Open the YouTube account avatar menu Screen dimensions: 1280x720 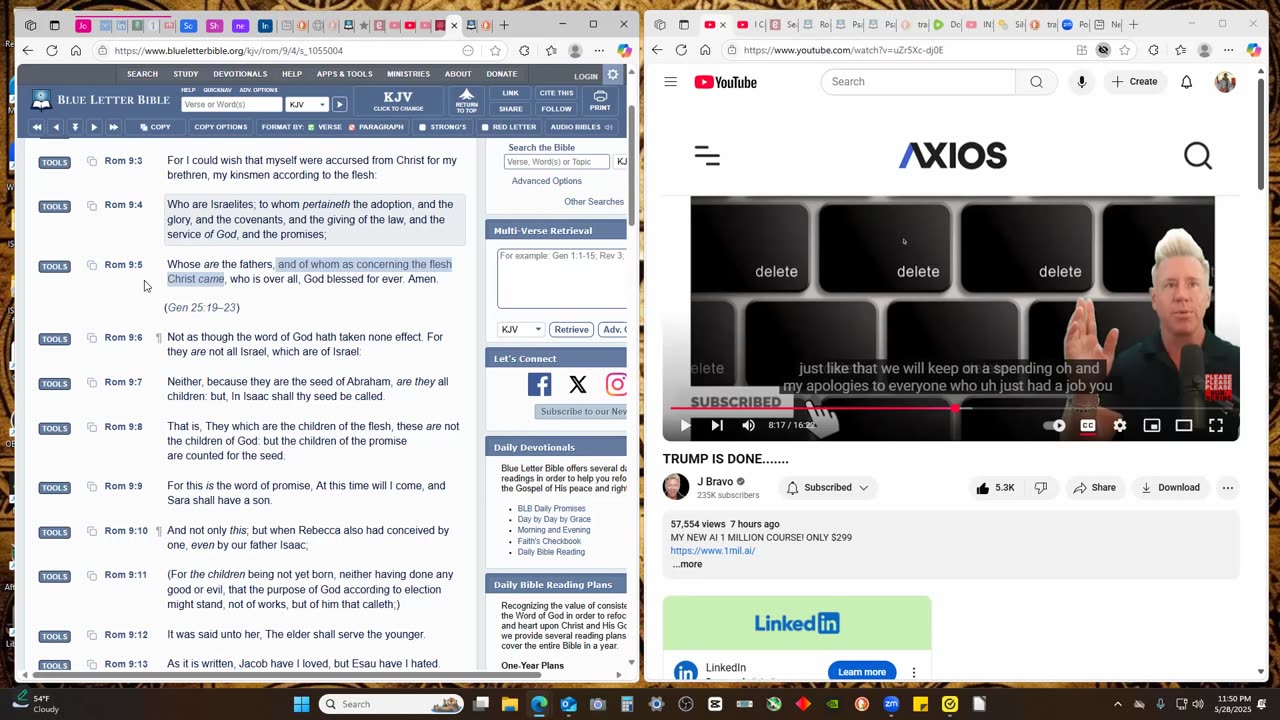click(x=1225, y=82)
